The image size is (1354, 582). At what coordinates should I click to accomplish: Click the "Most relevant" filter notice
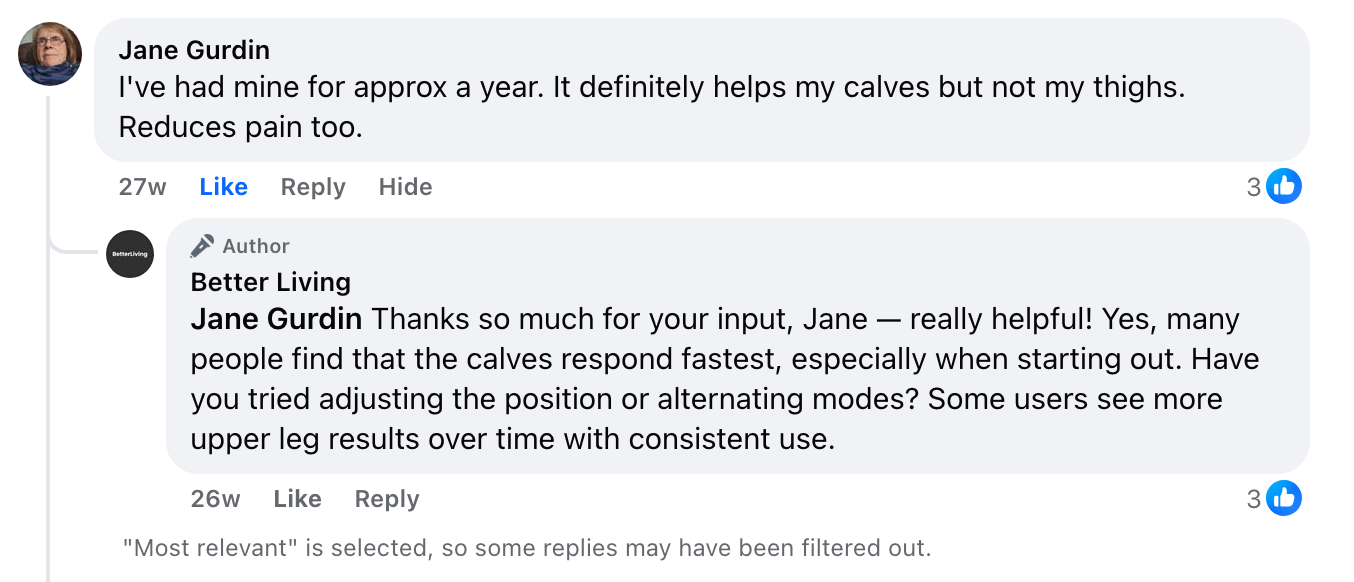click(x=526, y=548)
